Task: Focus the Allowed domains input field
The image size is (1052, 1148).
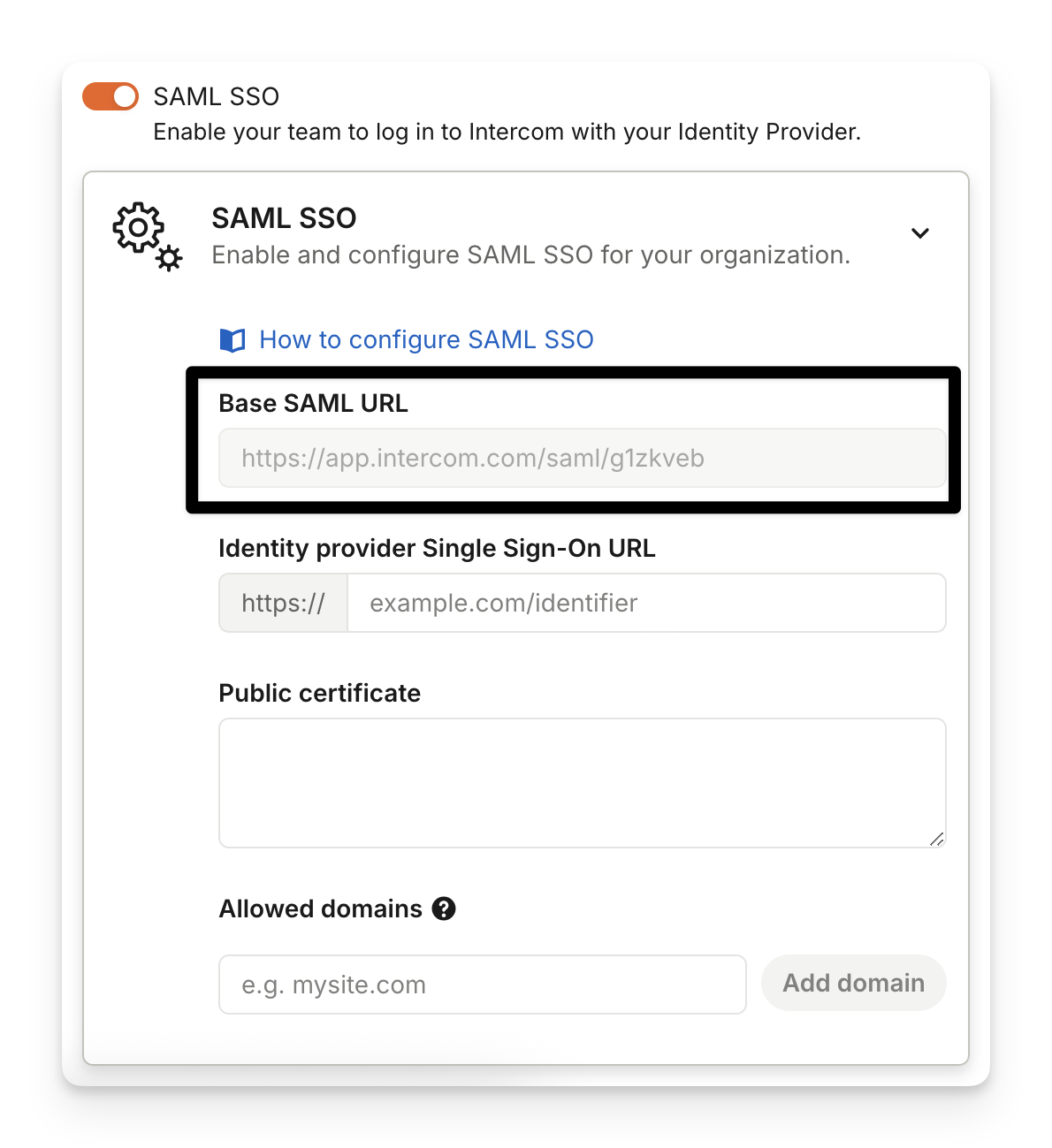Action: (x=482, y=985)
